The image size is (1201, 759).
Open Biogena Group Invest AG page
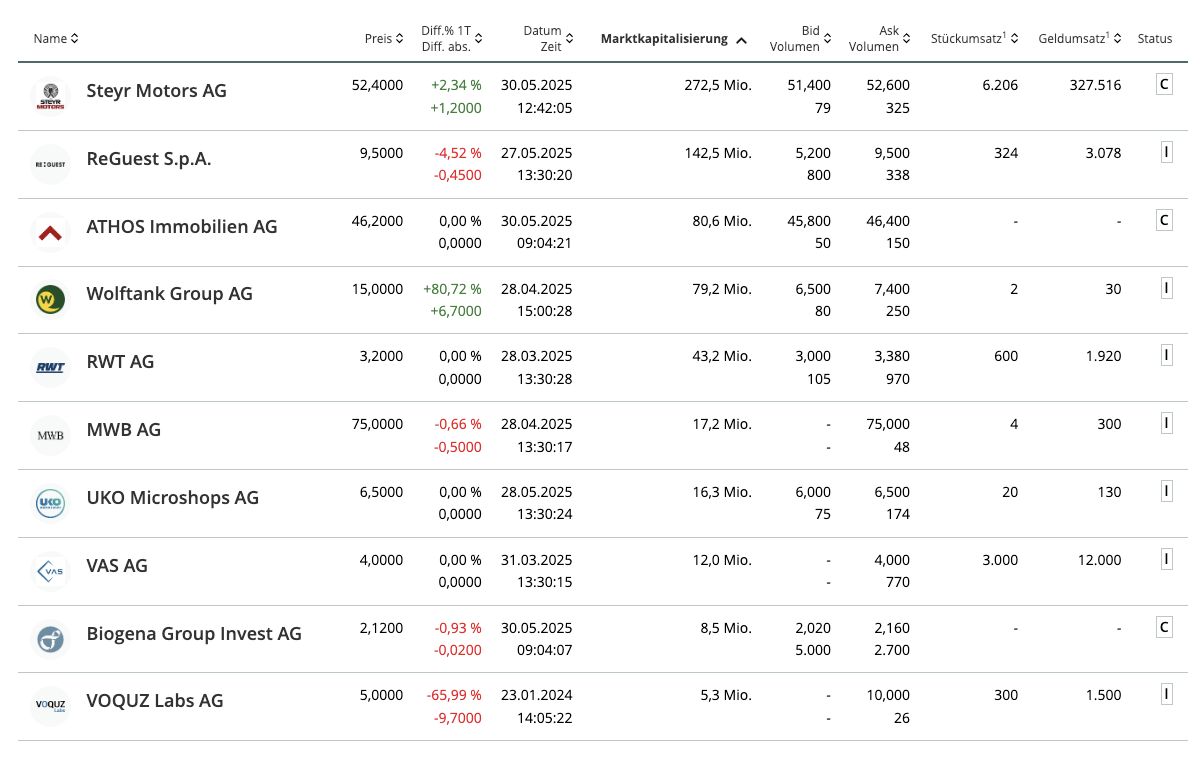194,634
